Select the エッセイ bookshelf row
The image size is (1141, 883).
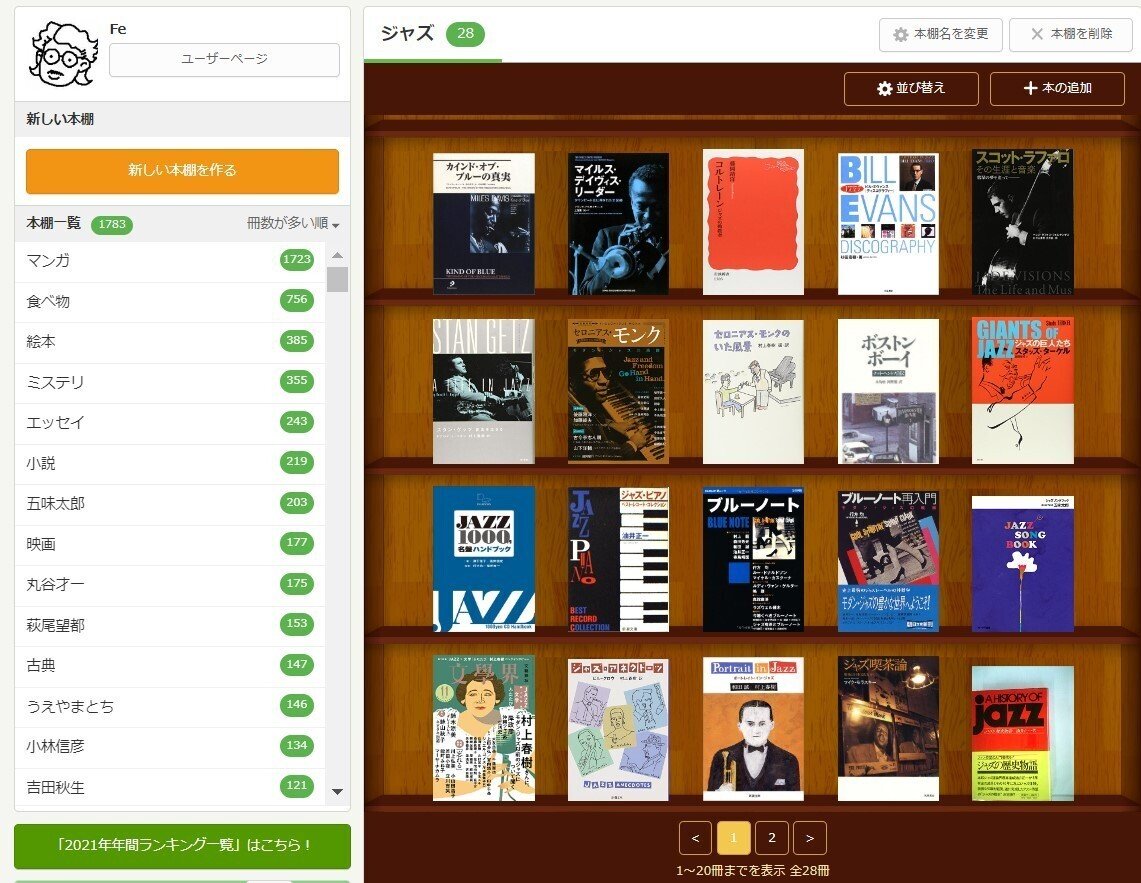(170, 422)
